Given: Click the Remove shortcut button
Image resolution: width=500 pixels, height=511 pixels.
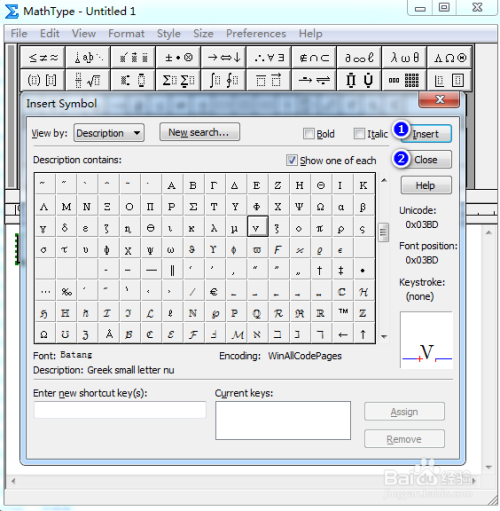Looking at the screenshot, I should click(x=404, y=439).
